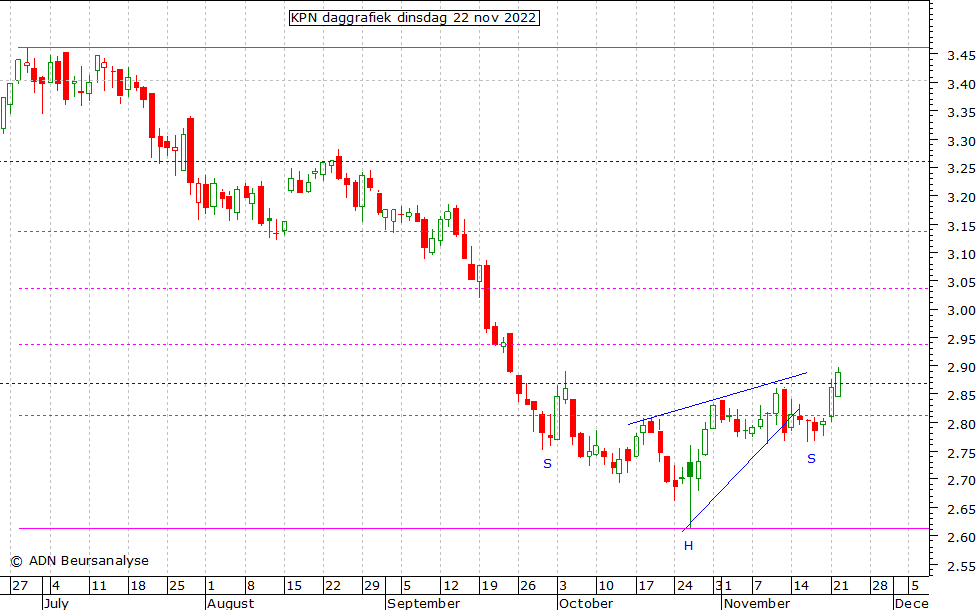Screen dimensions: 980x610
Task: Click the 2.90 price axis label
Action: tap(961, 368)
